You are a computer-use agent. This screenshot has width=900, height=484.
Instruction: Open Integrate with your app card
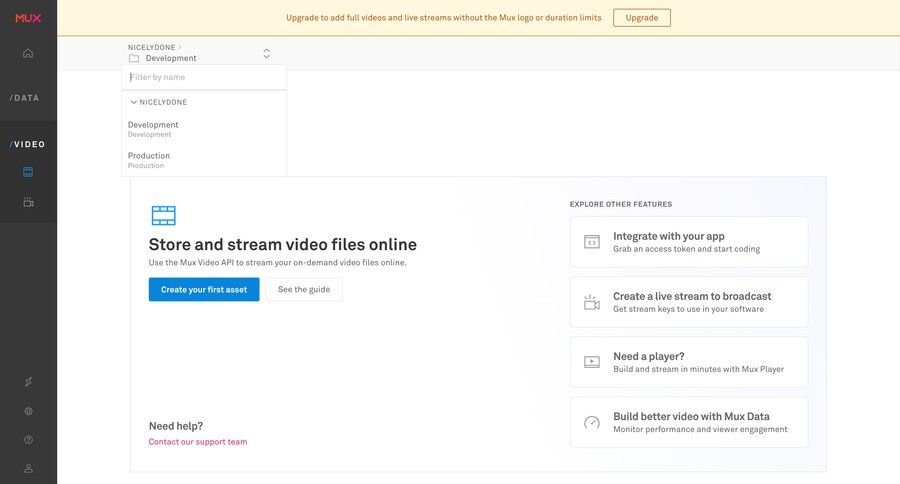tap(688, 242)
